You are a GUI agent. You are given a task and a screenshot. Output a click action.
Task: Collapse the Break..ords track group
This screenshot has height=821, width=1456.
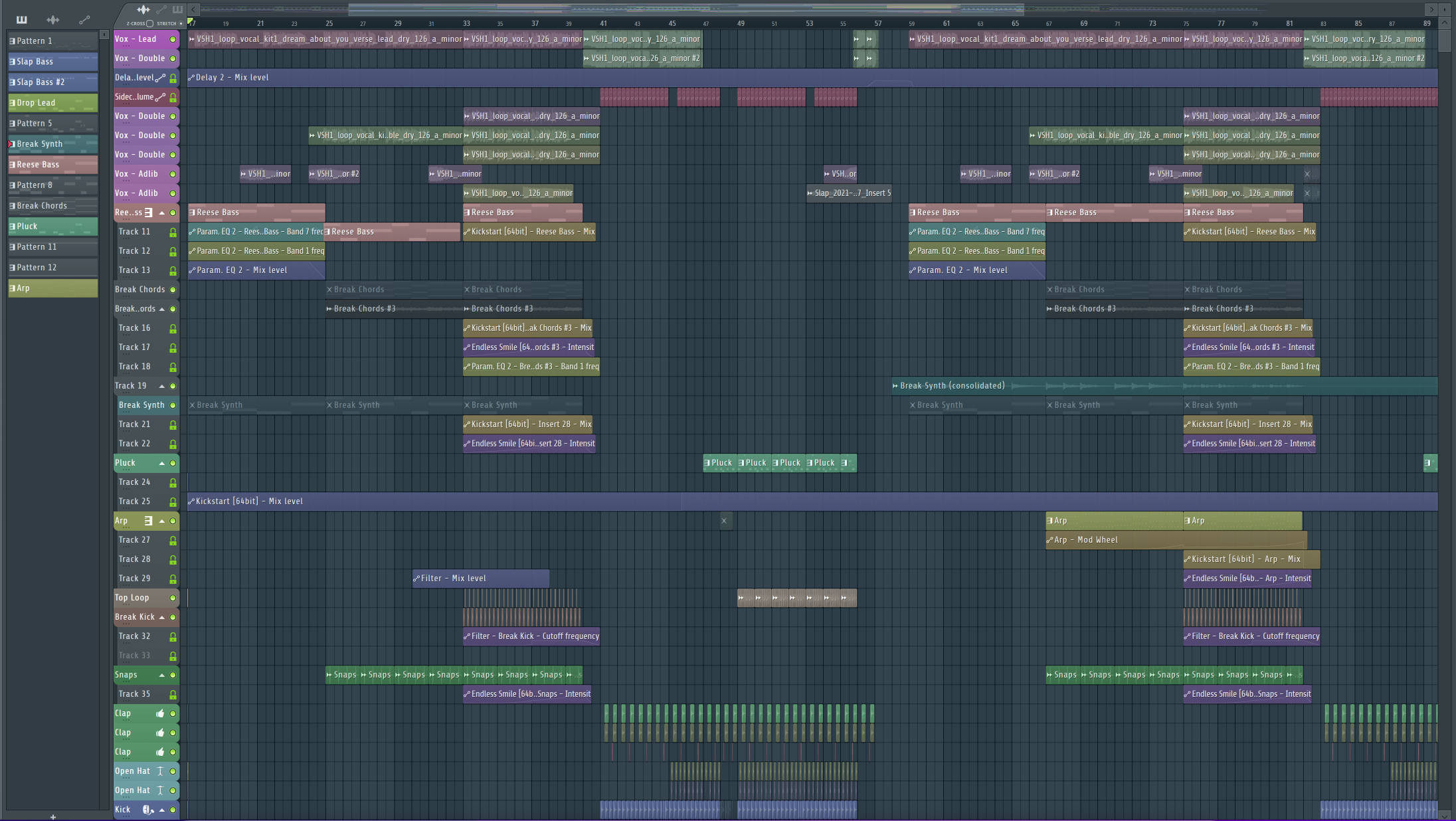(161, 309)
